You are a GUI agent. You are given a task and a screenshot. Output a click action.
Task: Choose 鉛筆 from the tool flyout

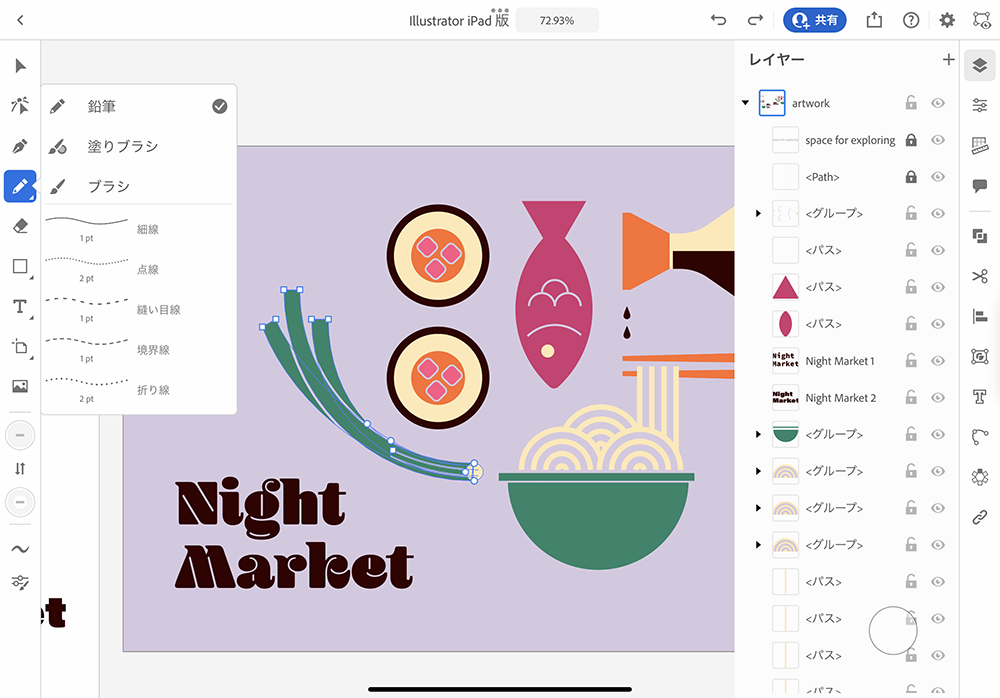(x=138, y=106)
